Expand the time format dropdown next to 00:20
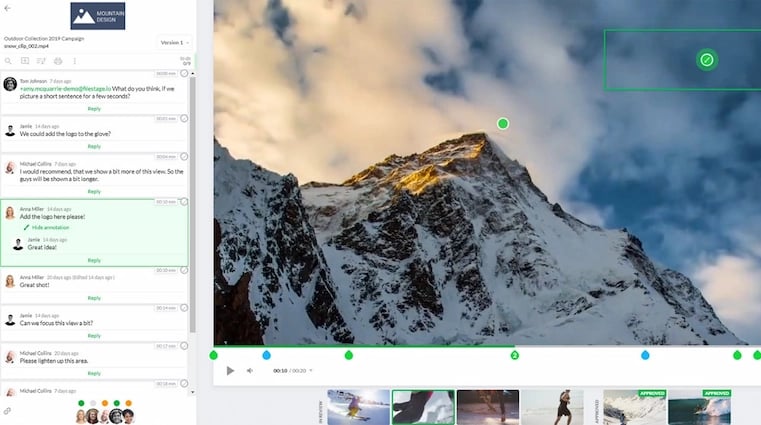Image resolution: width=761 pixels, height=425 pixels. (311, 371)
